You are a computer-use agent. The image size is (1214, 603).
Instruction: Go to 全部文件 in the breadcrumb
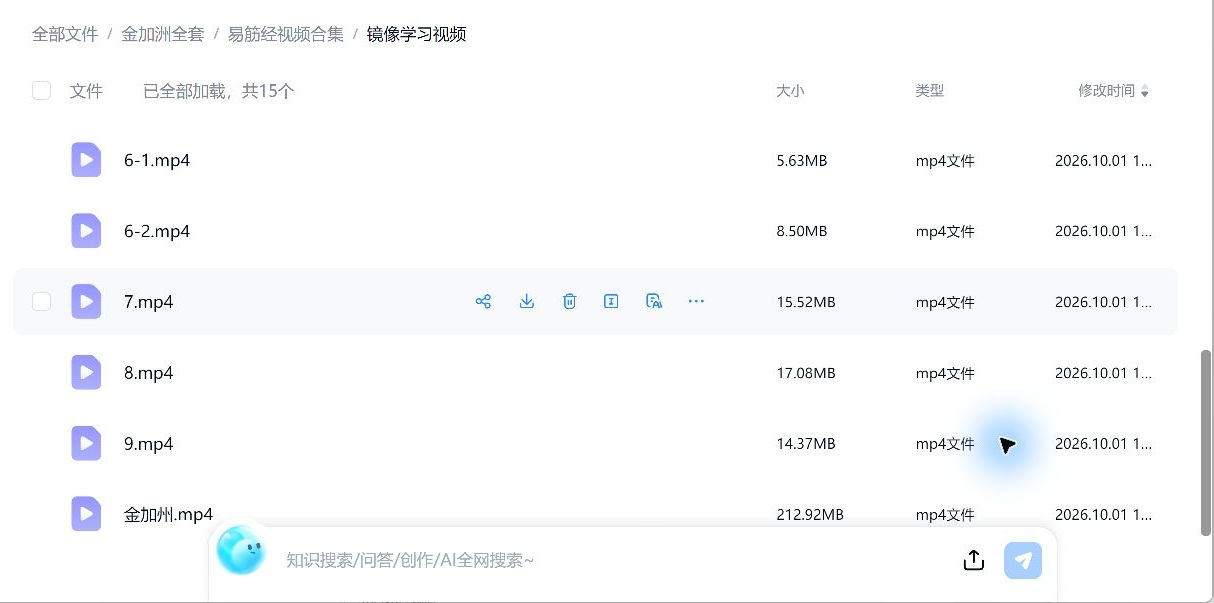(65, 34)
